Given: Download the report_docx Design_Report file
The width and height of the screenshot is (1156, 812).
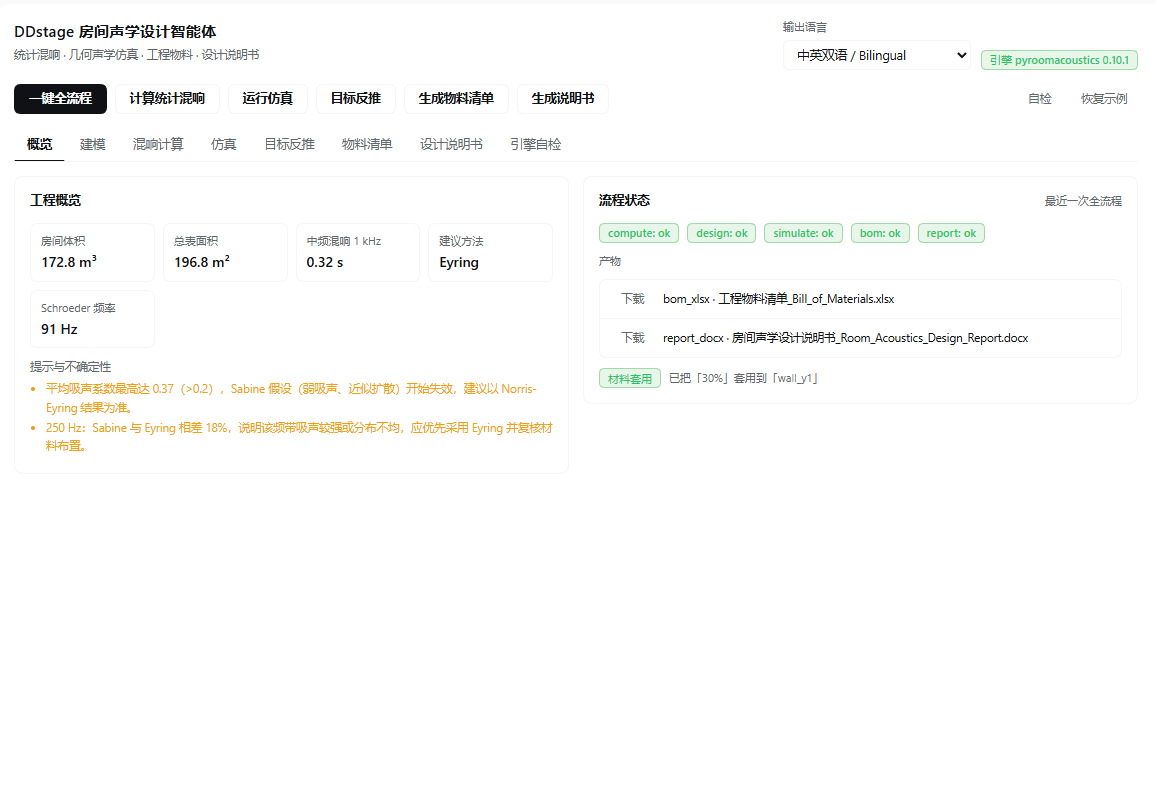Looking at the screenshot, I should point(633,338).
